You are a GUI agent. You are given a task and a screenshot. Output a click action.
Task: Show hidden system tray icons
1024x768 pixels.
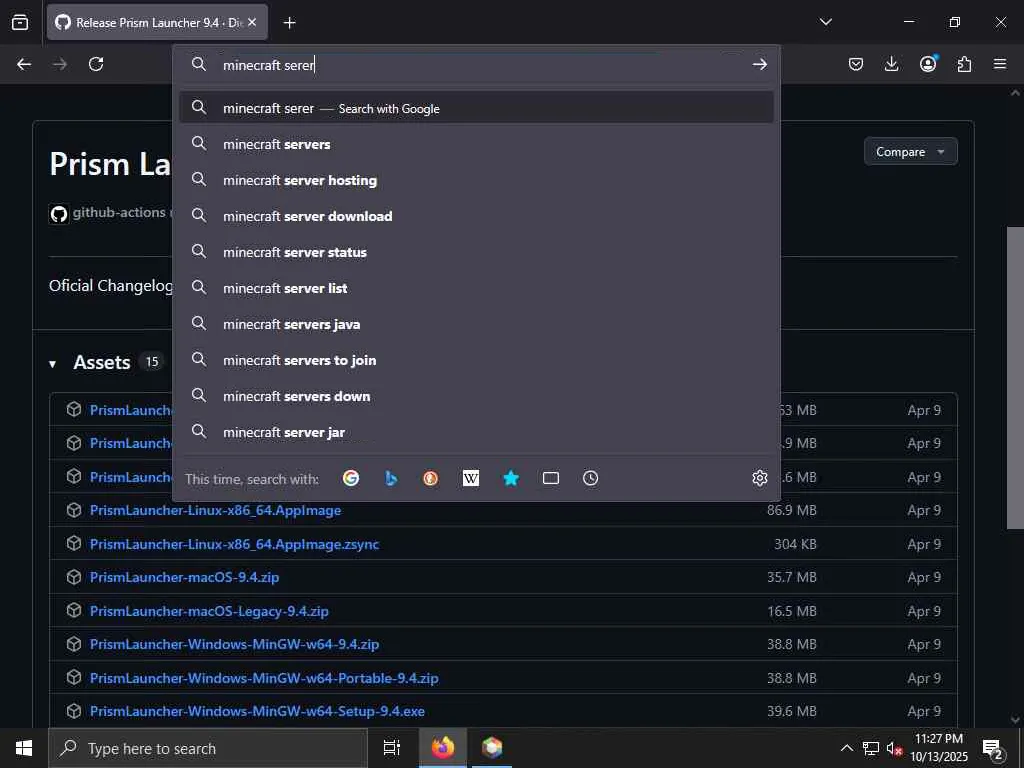coord(846,748)
